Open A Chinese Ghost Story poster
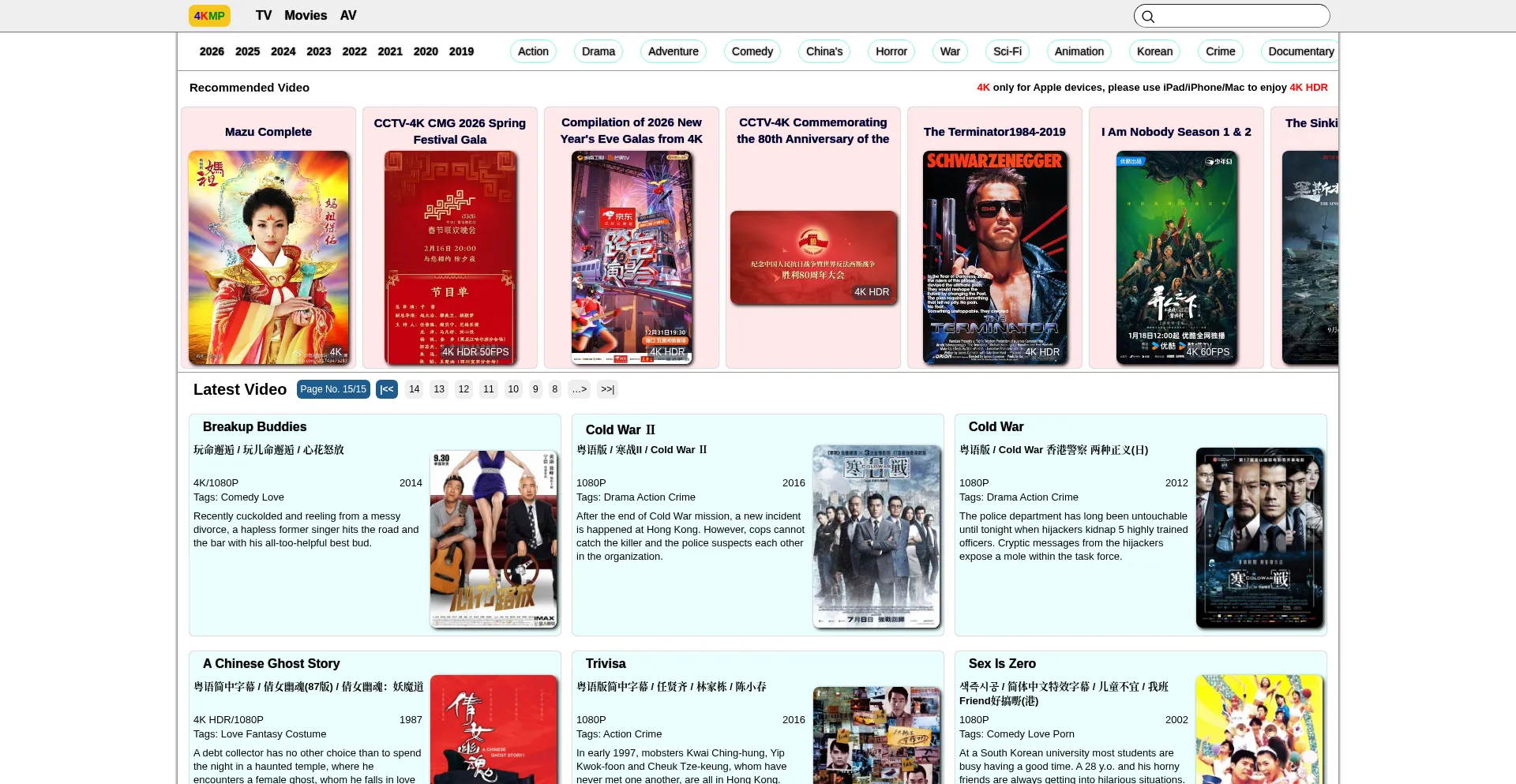 click(493, 730)
